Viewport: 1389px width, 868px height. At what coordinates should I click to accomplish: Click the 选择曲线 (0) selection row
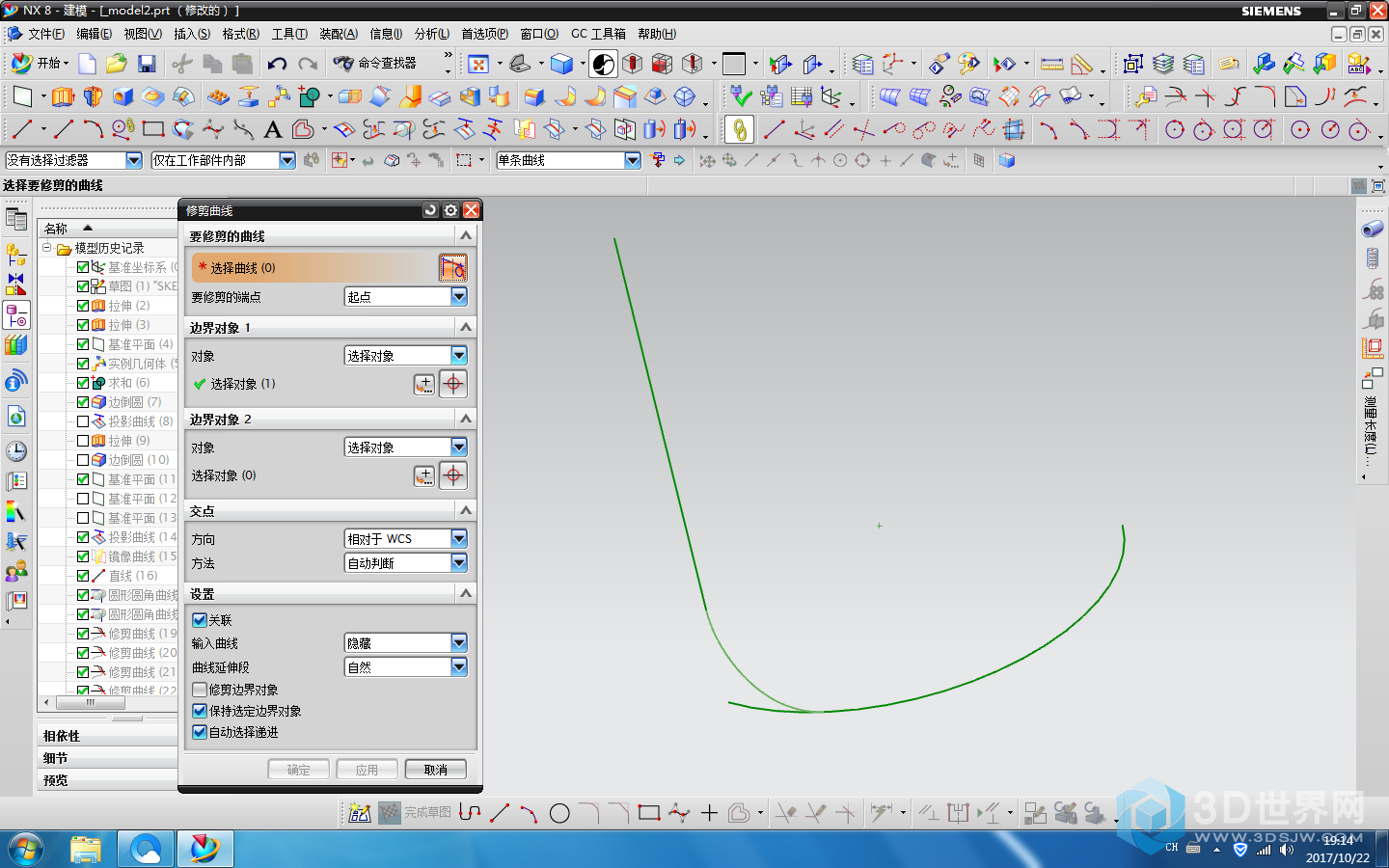click(314, 267)
